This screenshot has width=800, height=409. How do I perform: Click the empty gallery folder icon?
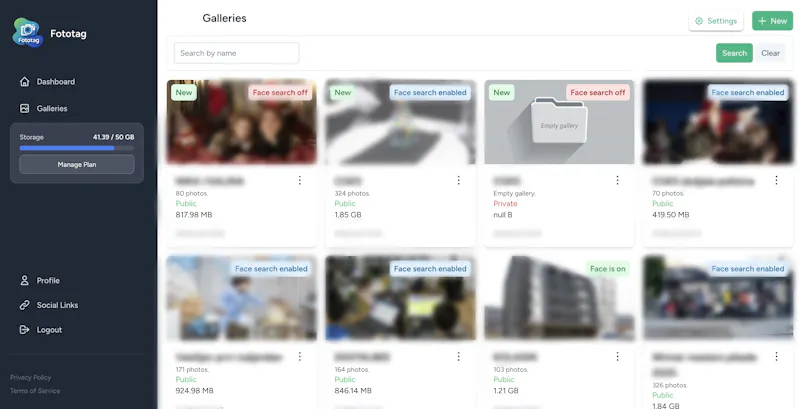[x=559, y=121]
